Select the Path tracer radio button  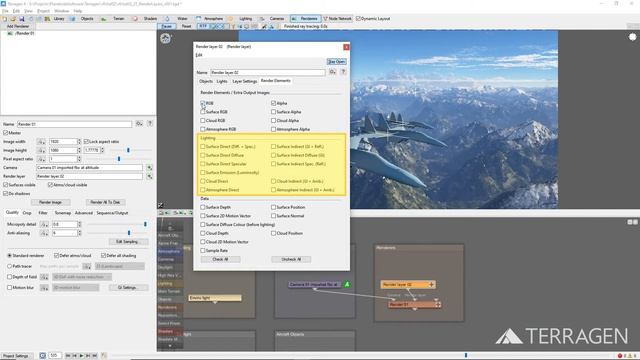(x=9, y=266)
